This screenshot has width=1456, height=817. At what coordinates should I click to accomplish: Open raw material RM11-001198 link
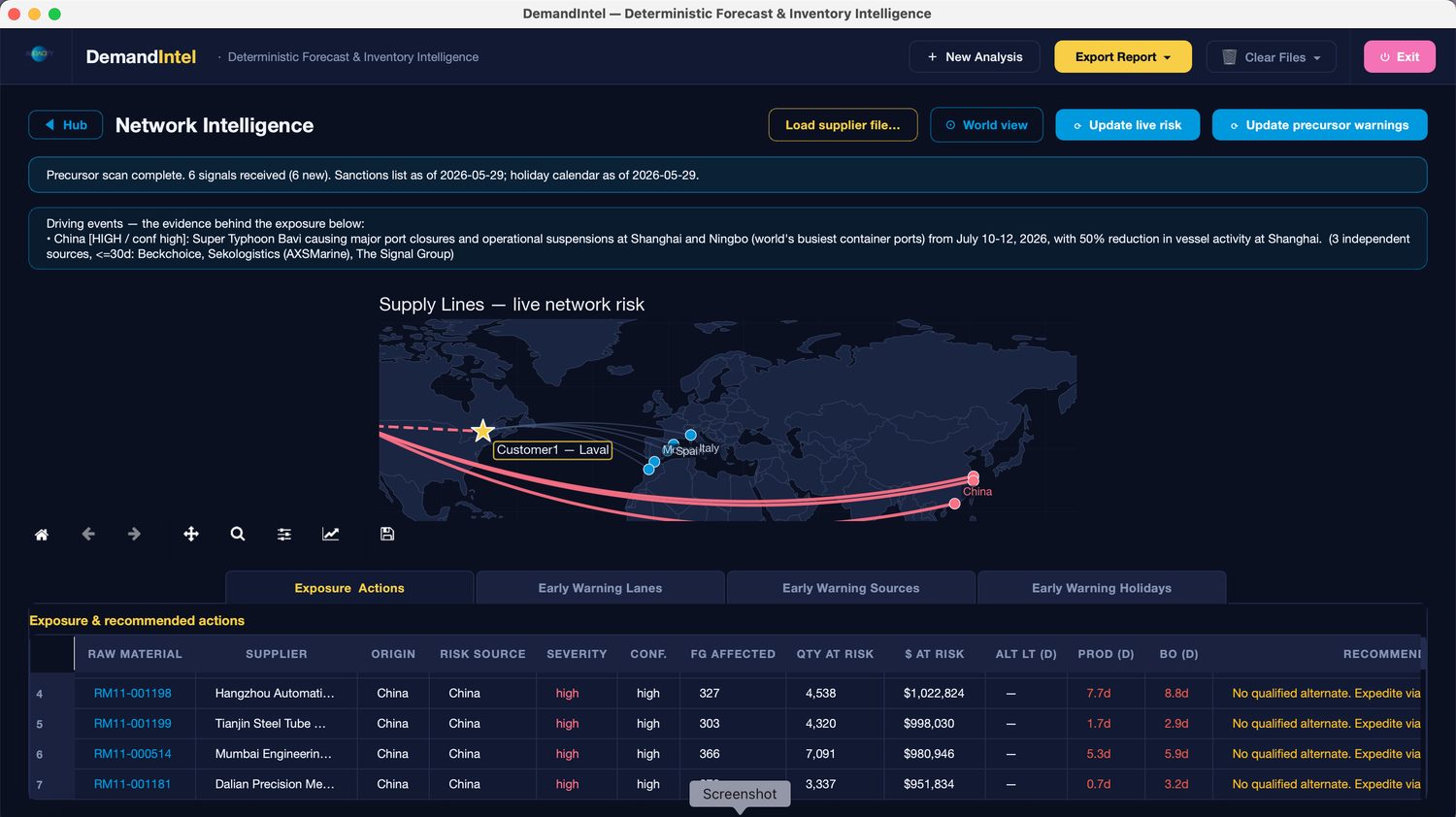pos(132,693)
